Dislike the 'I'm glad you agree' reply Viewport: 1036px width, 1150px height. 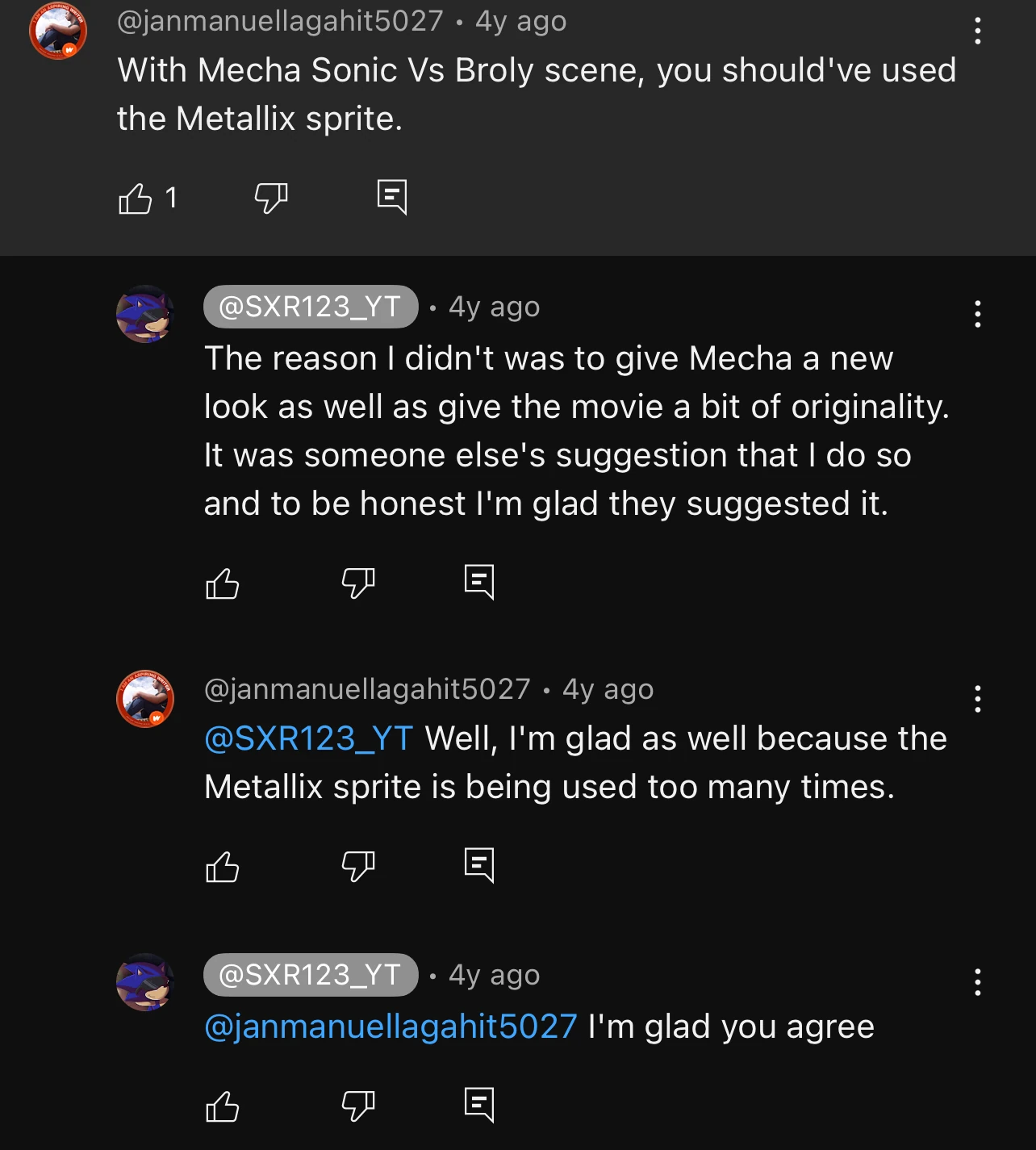coord(358,1105)
